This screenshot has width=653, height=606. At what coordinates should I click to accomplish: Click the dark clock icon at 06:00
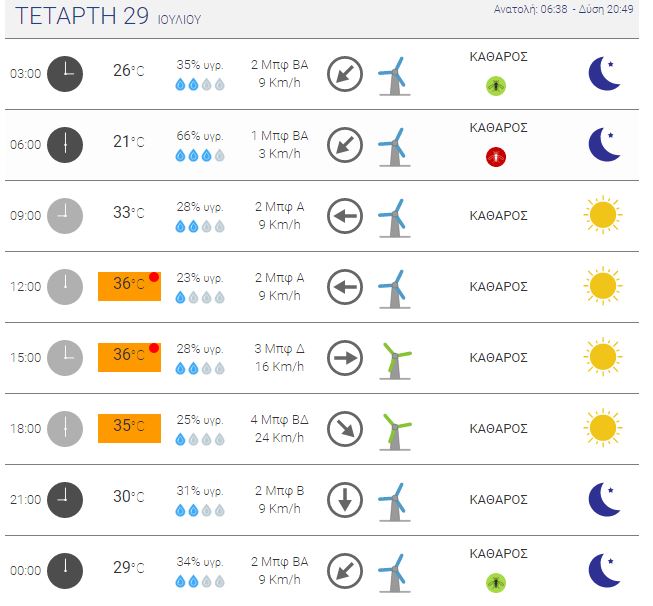(x=65, y=145)
